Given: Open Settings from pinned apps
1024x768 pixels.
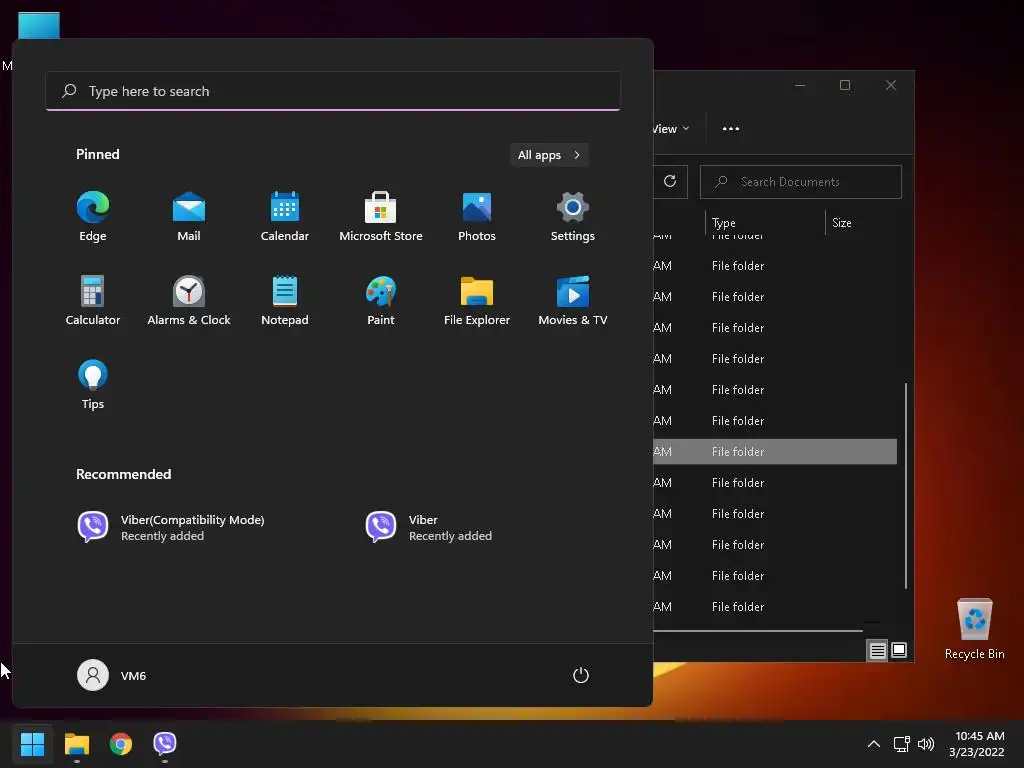Looking at the screenshot, I should 573,216.
